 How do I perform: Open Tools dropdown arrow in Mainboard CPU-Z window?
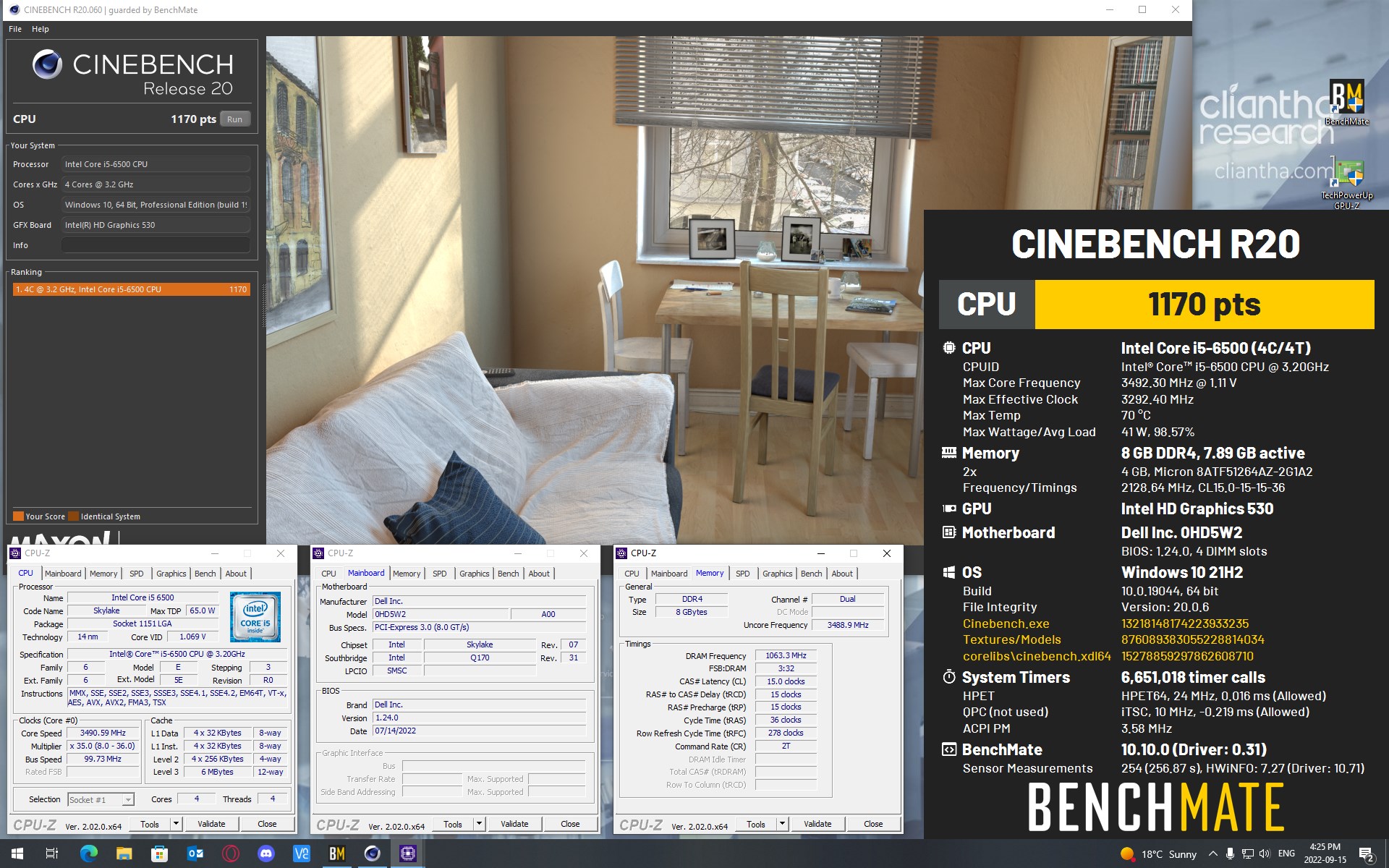click(478, 824)
